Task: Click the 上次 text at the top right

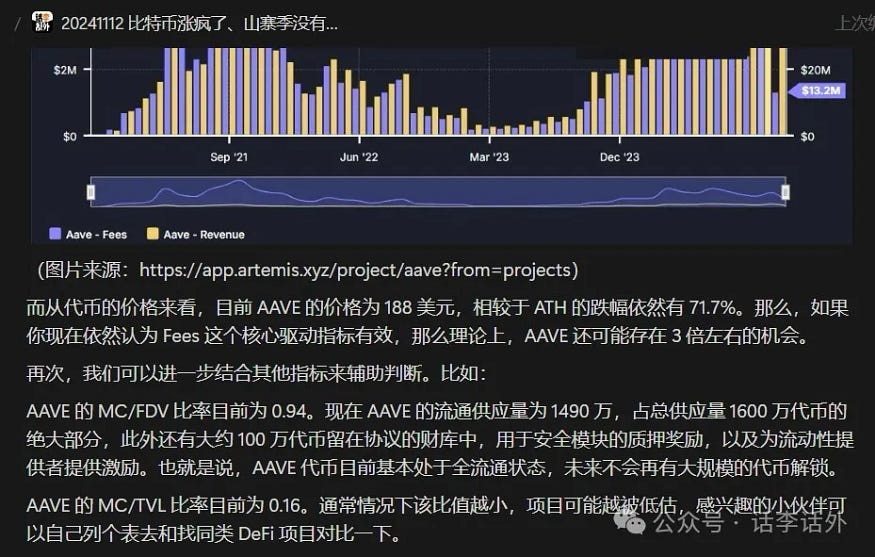Action: [x=854, y=23]
